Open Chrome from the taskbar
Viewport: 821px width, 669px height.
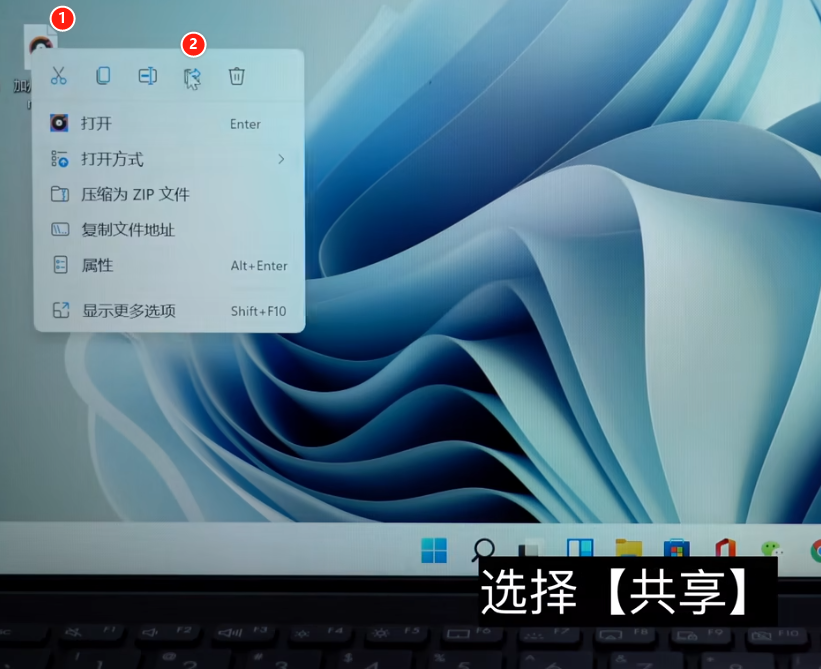tap(815, 550)
